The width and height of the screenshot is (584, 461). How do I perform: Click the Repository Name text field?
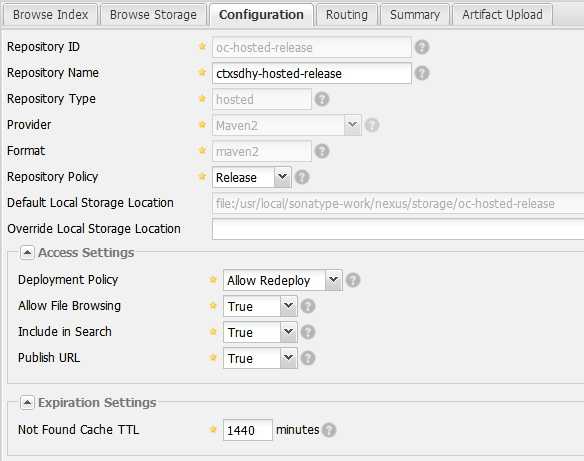tap(312, 73)
